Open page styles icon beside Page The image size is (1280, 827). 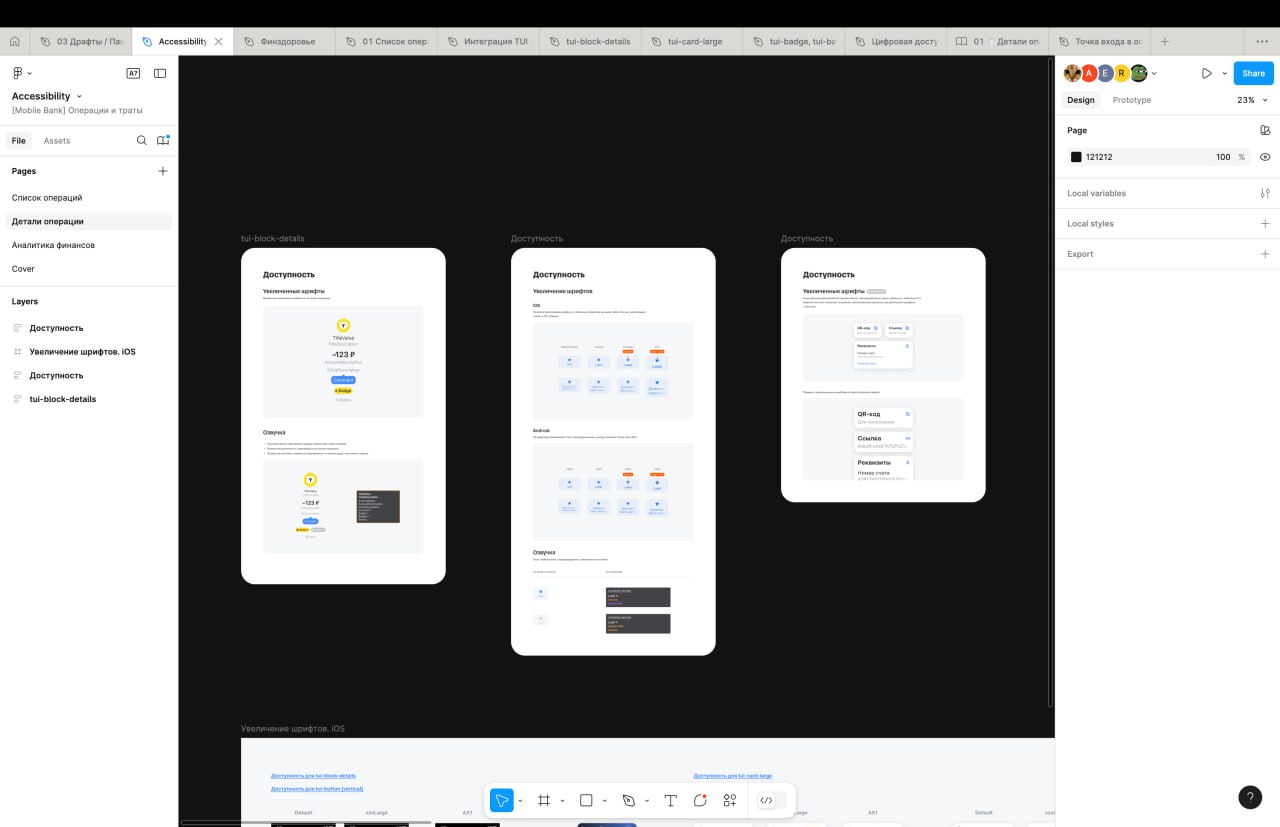coord(1265,130)
